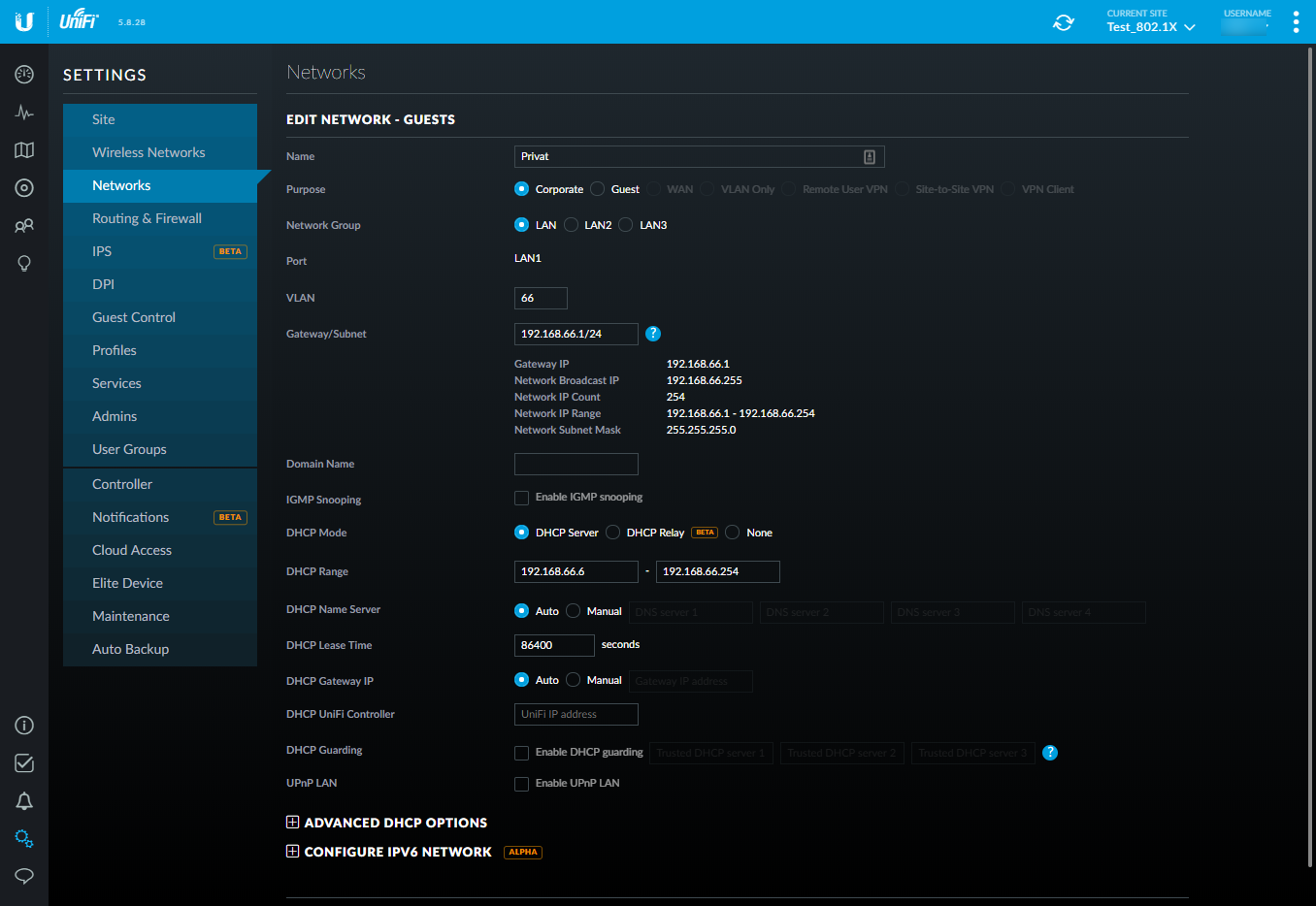
Task: Enable IGMP snooping checkbox
Action: (x=522, y=498)
